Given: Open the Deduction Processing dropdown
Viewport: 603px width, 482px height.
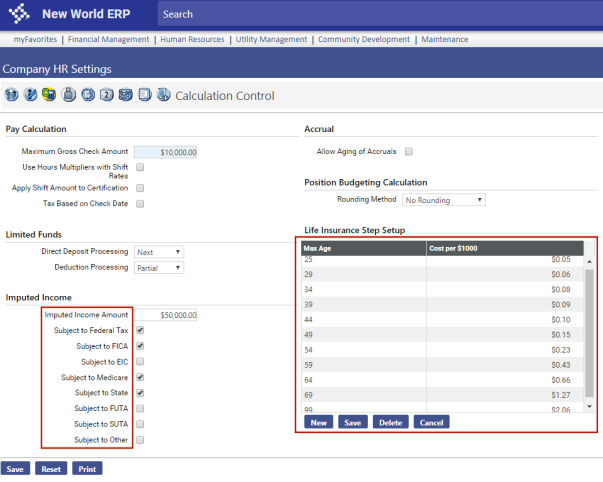Looking at the screenshot, I should 159,268.
